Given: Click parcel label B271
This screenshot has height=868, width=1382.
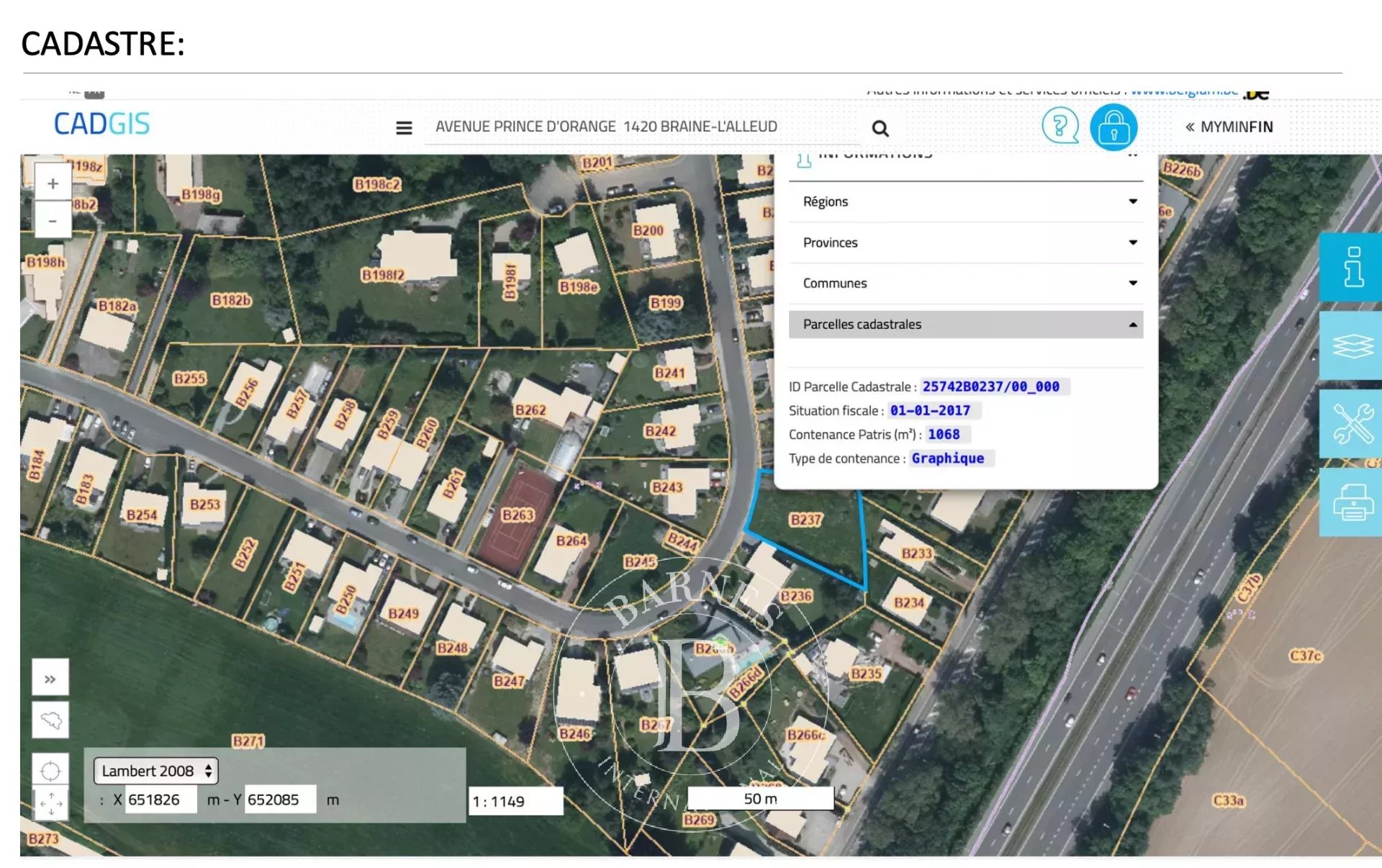Looking at the screenshot, I should pyautogui.click(x=248, y=741).
